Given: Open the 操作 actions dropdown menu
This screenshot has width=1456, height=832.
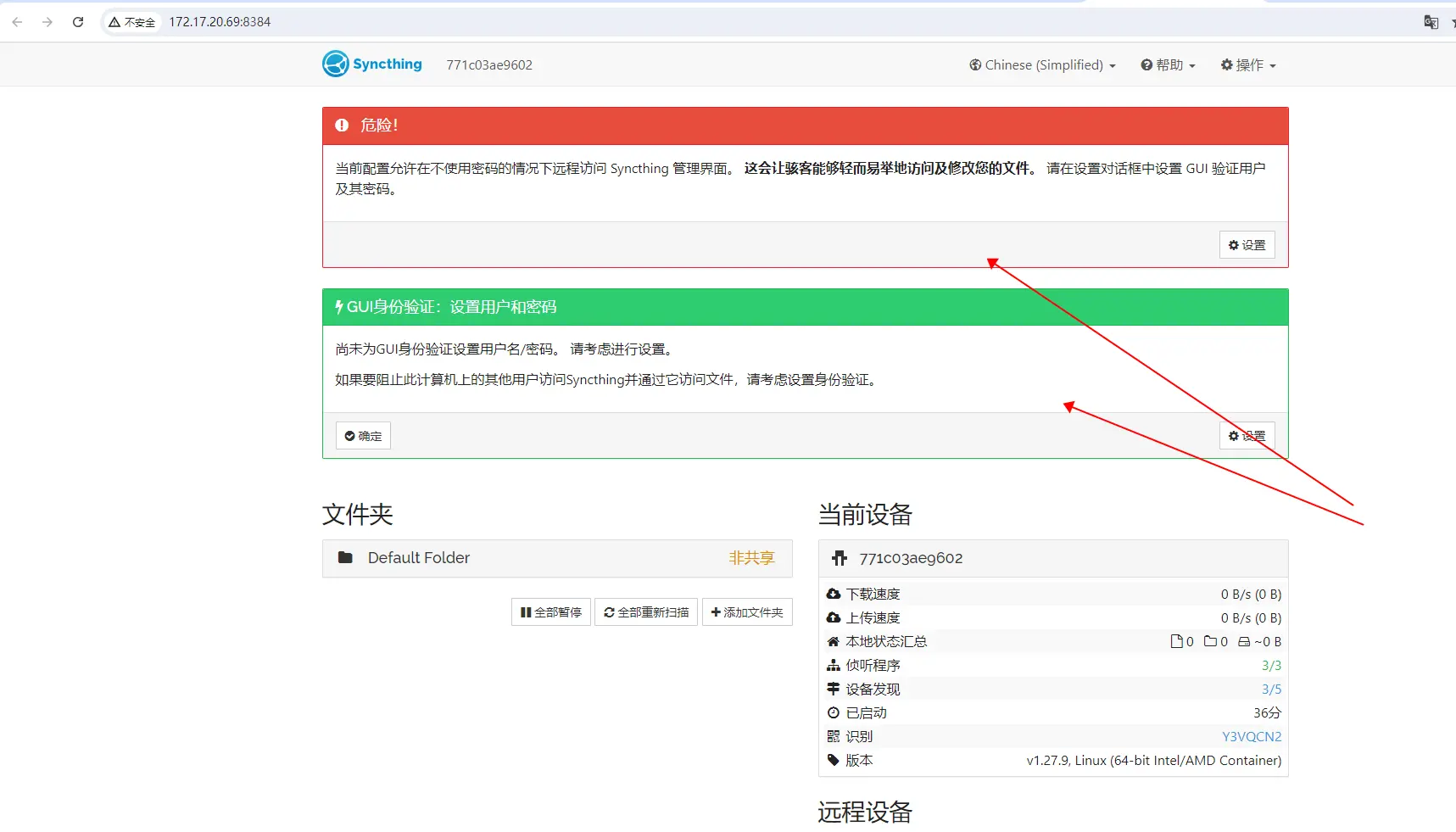Looking at the screenshot, I should 1248,65.
